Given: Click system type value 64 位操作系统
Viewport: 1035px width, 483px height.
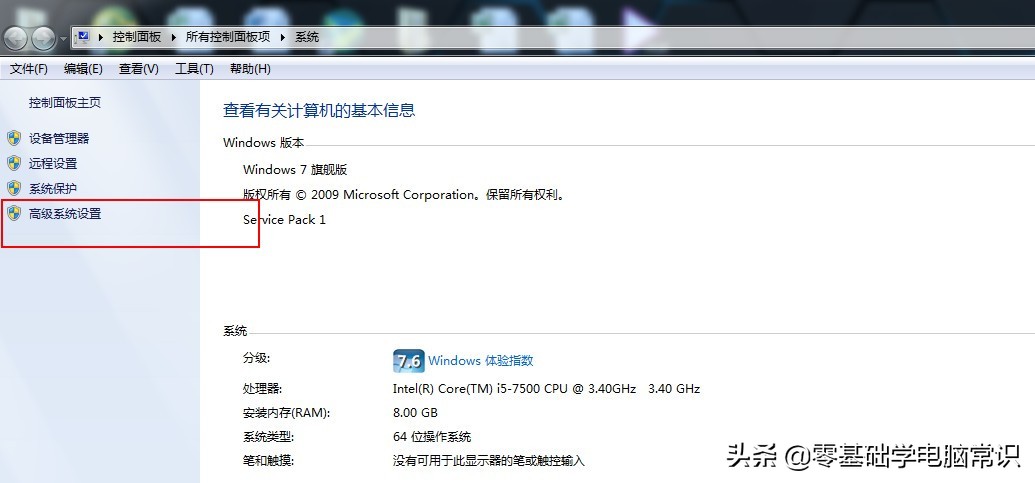Looking at the screenshot, I should [x=432, y=437].
